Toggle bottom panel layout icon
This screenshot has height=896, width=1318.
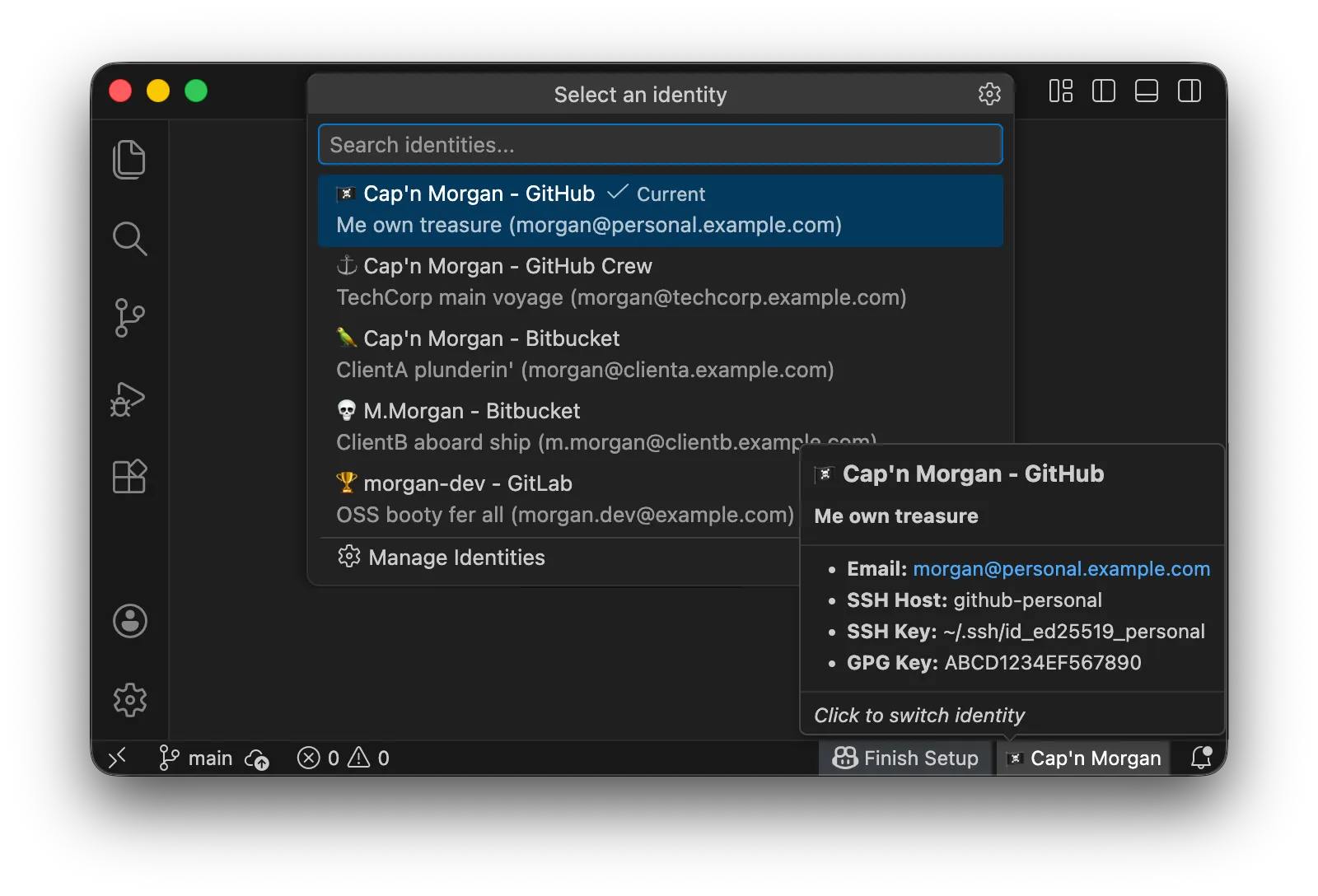[x=1147, y=91]
